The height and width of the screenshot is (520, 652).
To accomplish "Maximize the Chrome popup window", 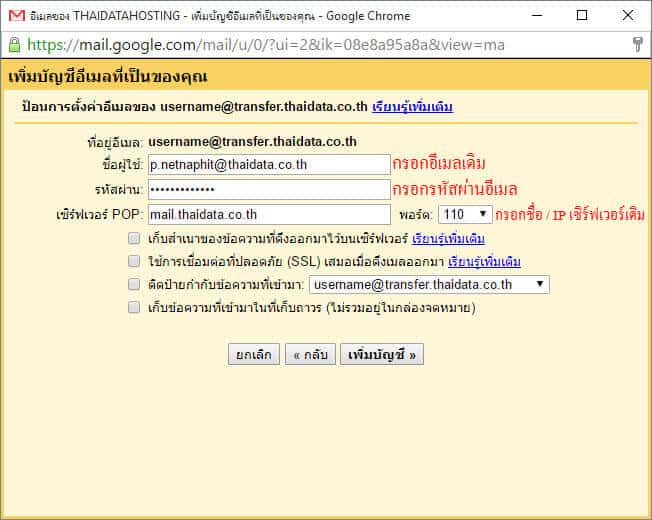I will [x=582, y=16].
